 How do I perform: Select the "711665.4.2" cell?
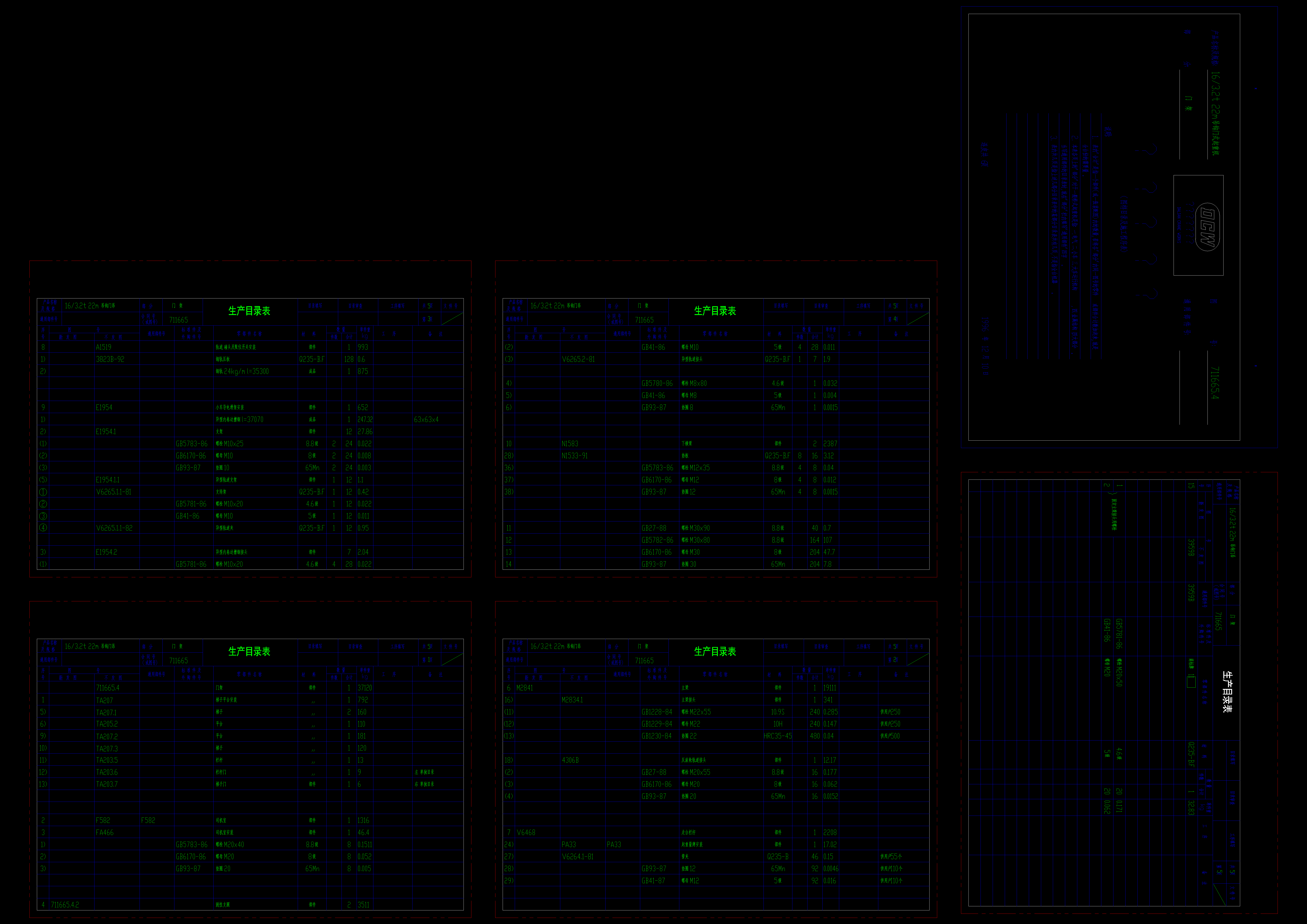[65, 905]
